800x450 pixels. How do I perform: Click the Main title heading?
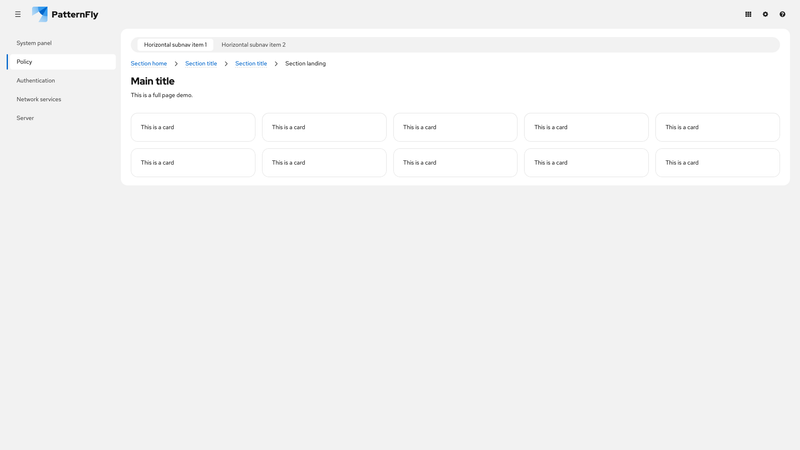point(153,81)
